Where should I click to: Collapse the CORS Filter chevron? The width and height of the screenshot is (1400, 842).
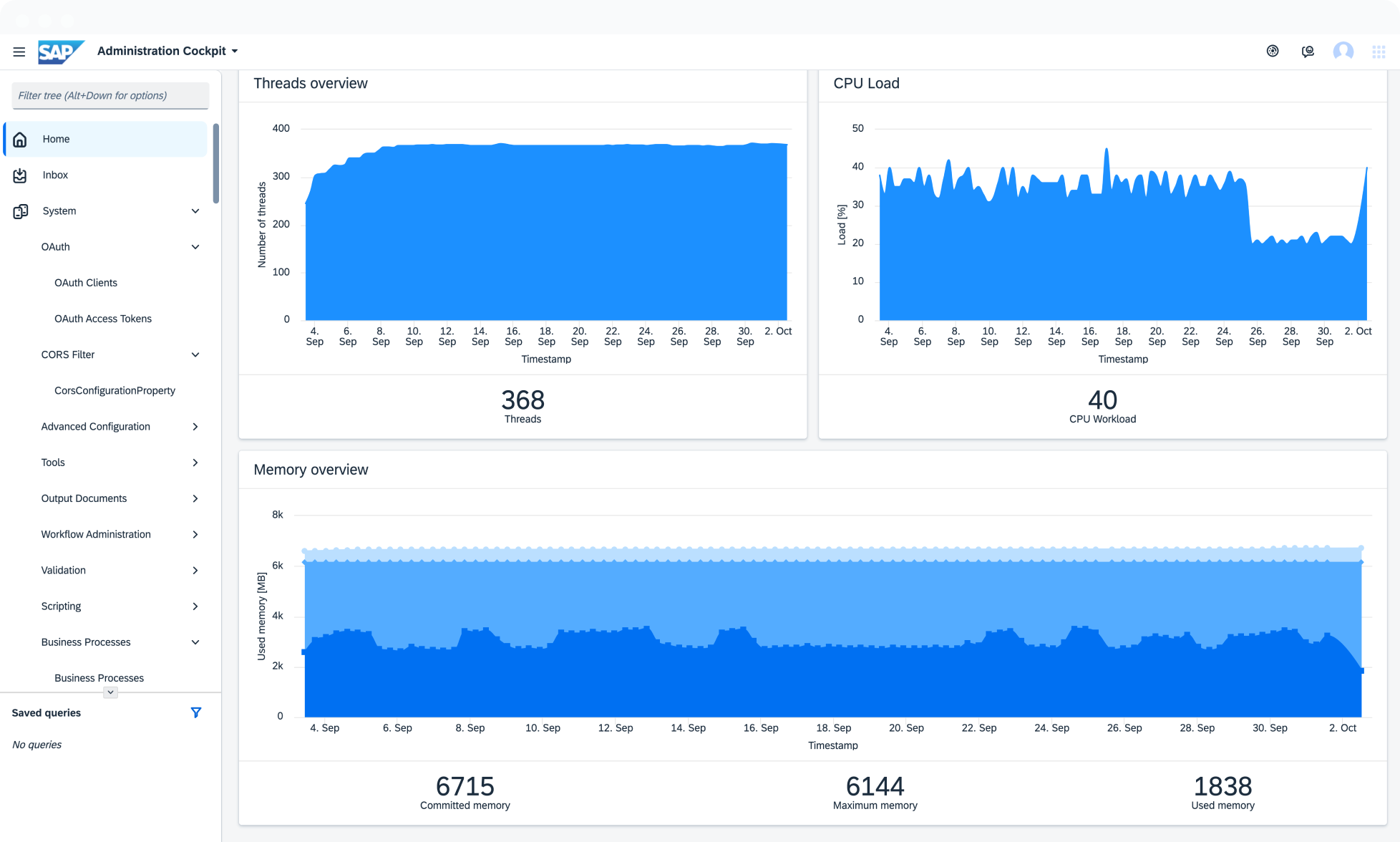(x=195, y=354)
